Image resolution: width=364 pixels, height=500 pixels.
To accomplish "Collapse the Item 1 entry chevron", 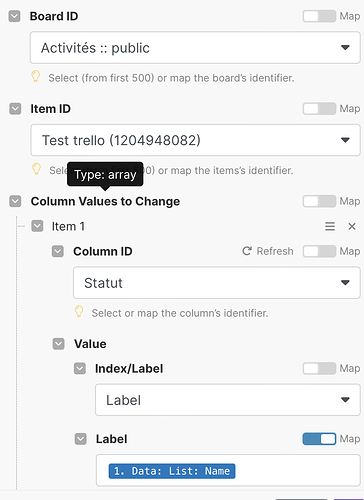I will [x=37, y=226].
